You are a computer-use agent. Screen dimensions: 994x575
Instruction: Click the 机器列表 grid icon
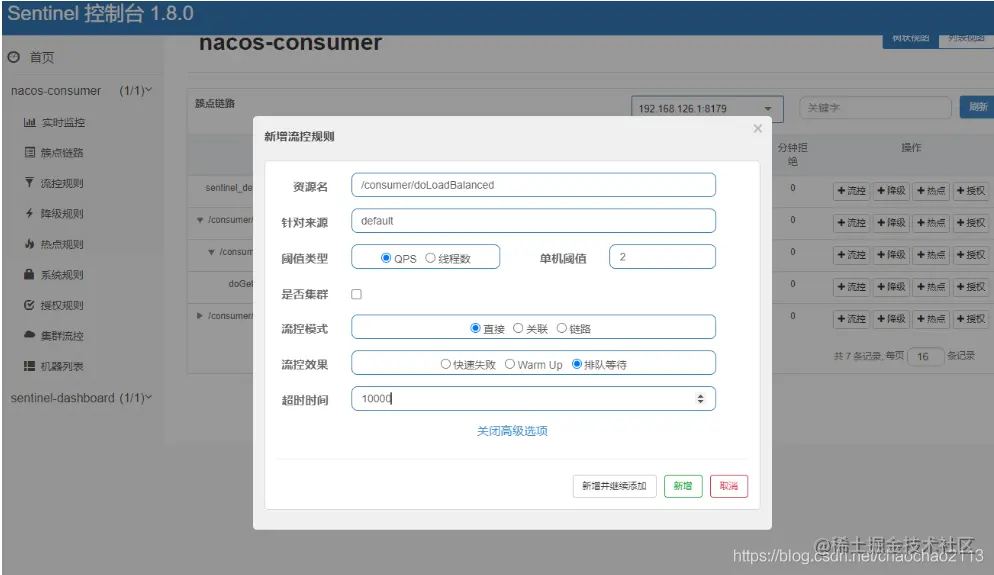(29, 366)
